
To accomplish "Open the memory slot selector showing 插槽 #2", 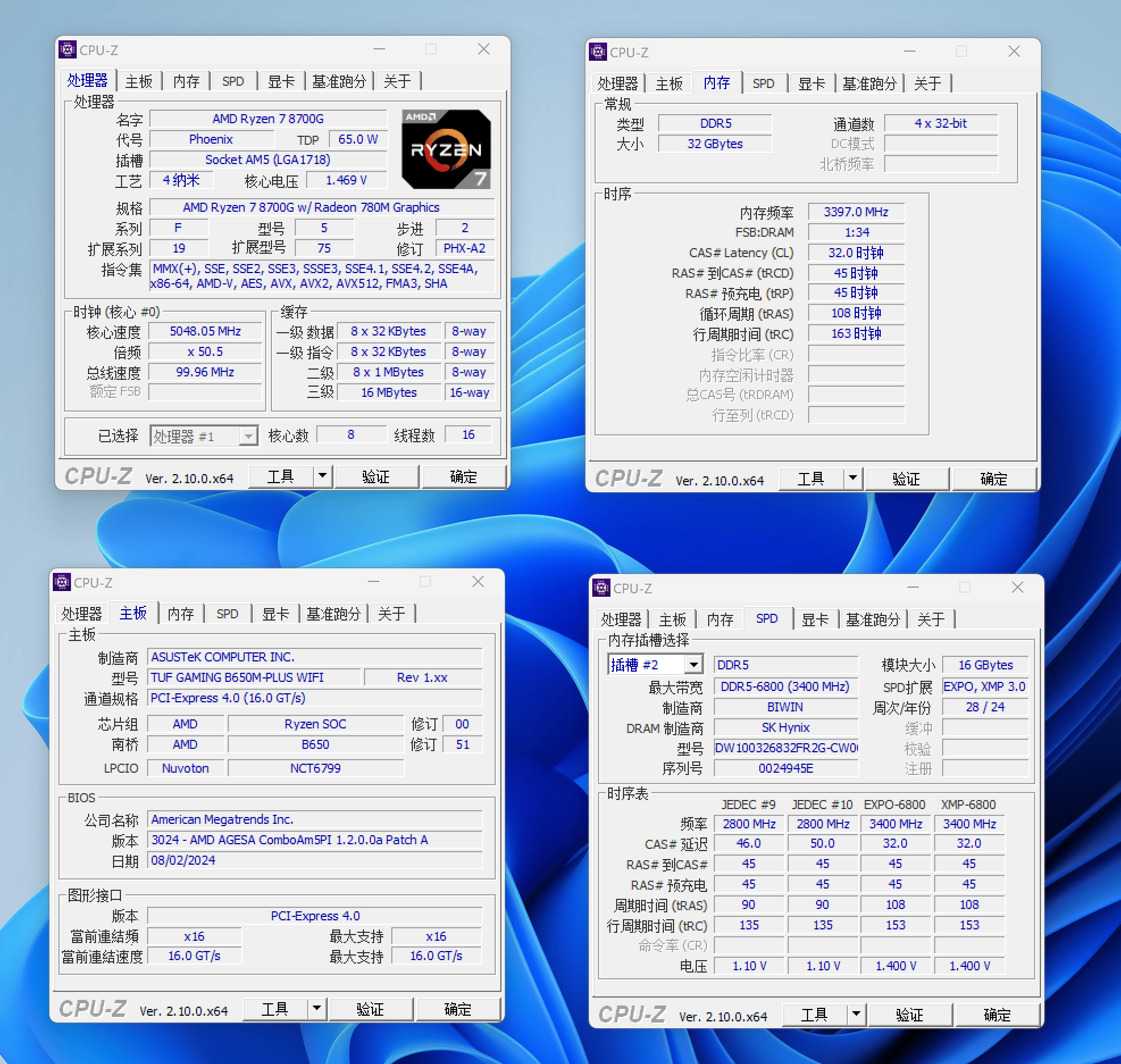I will 654,664.
